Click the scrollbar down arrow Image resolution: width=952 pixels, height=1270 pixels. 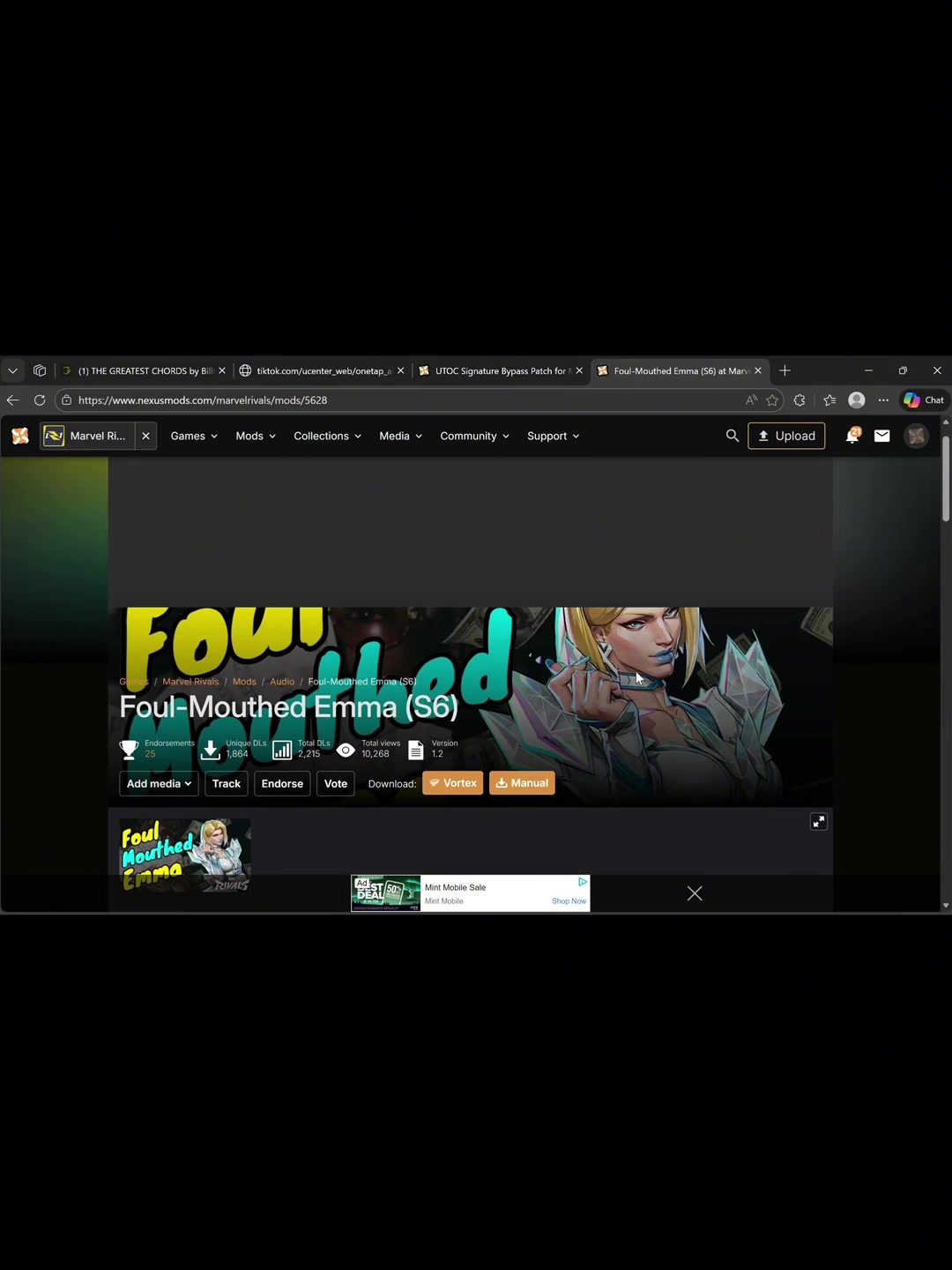click(946, 906)
